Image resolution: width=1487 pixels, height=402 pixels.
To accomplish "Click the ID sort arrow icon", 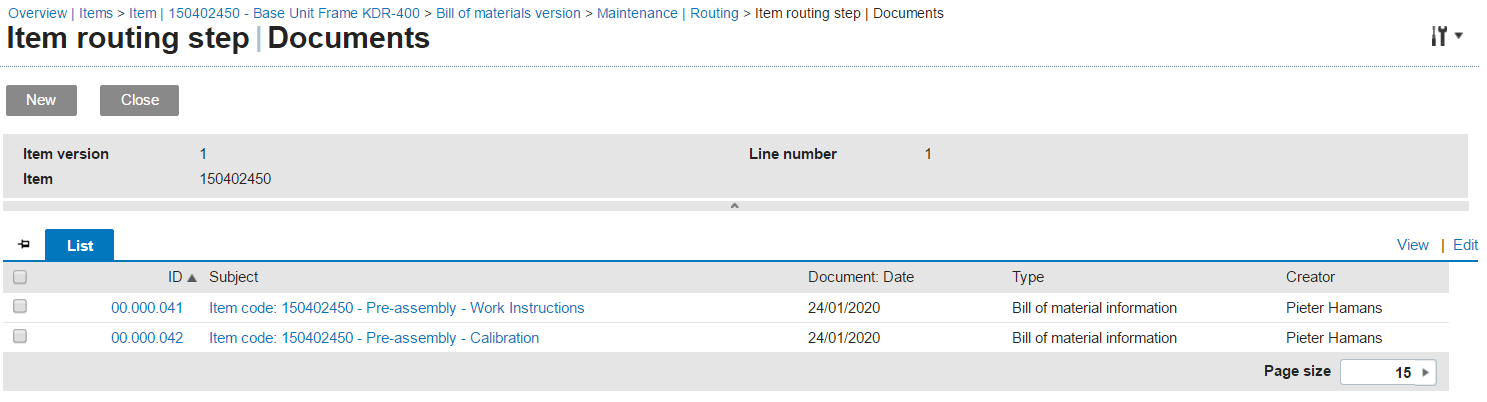I will [x=192, y=278].
